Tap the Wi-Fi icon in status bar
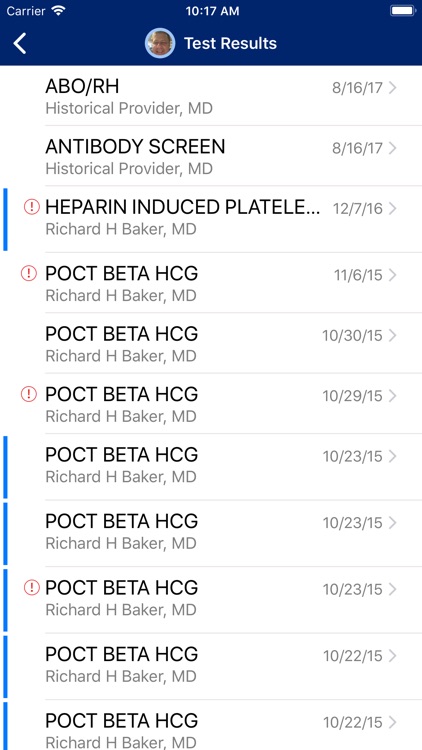Viewport: 422px width, 750px height. click(x=59, y=11)
